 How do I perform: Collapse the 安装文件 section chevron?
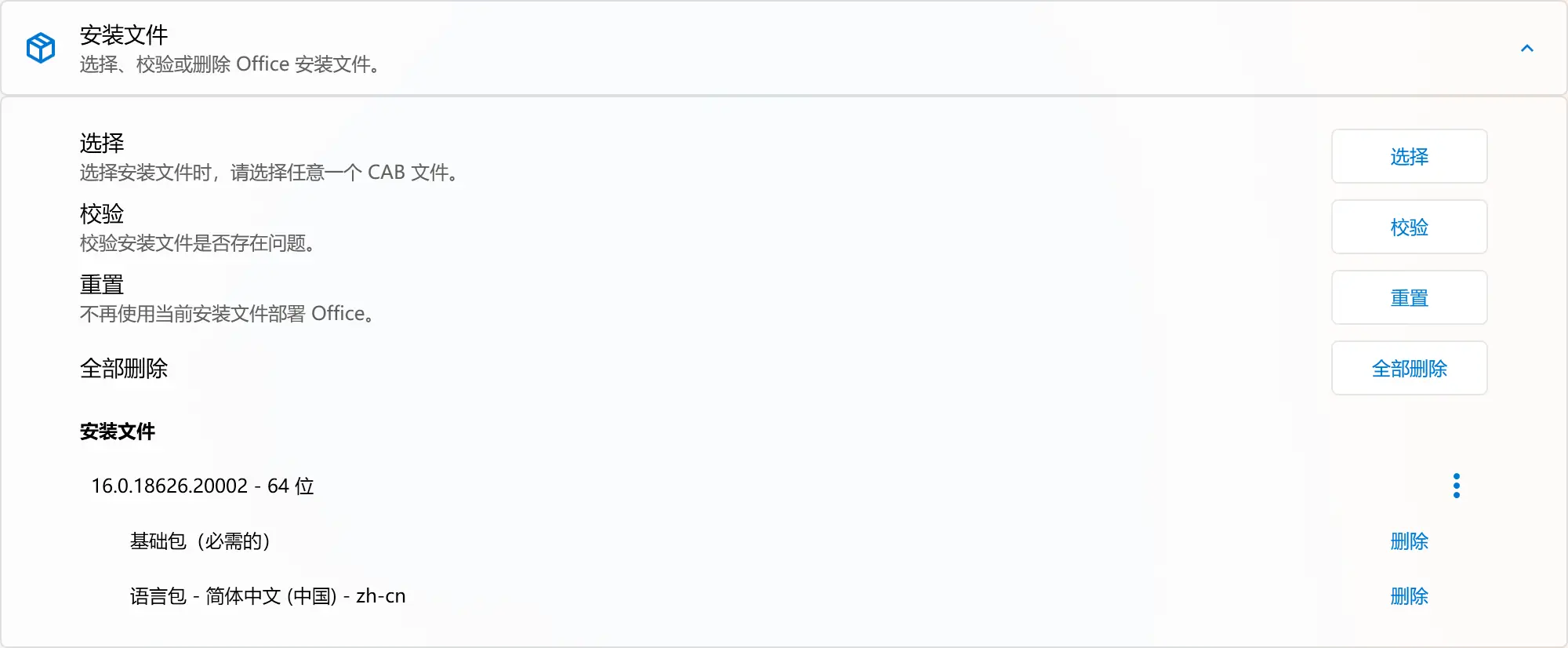(x=1526, y=49)
